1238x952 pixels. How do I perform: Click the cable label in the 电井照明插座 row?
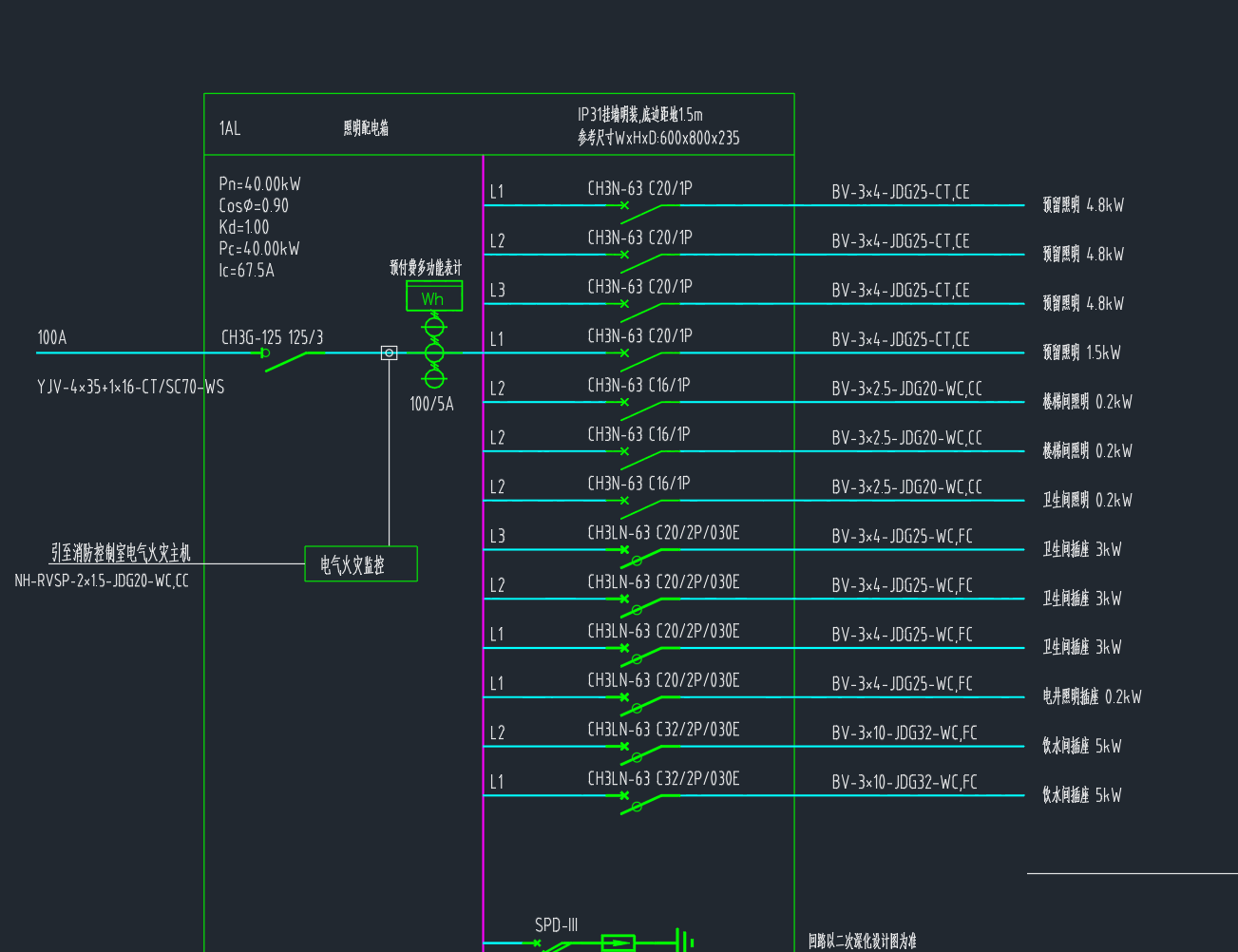click(903, 684)
